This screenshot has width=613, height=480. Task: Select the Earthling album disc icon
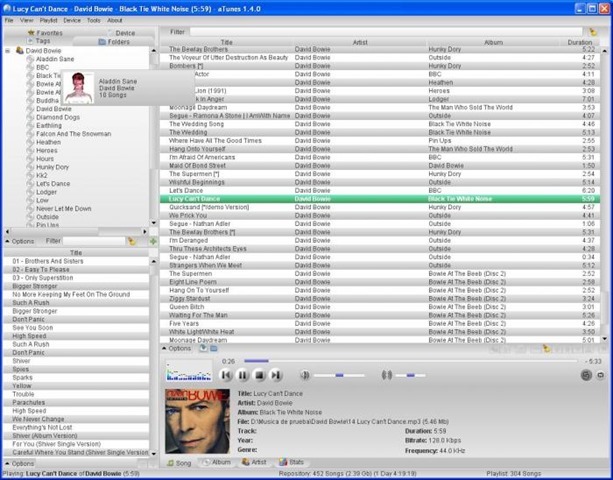[30, 125]
